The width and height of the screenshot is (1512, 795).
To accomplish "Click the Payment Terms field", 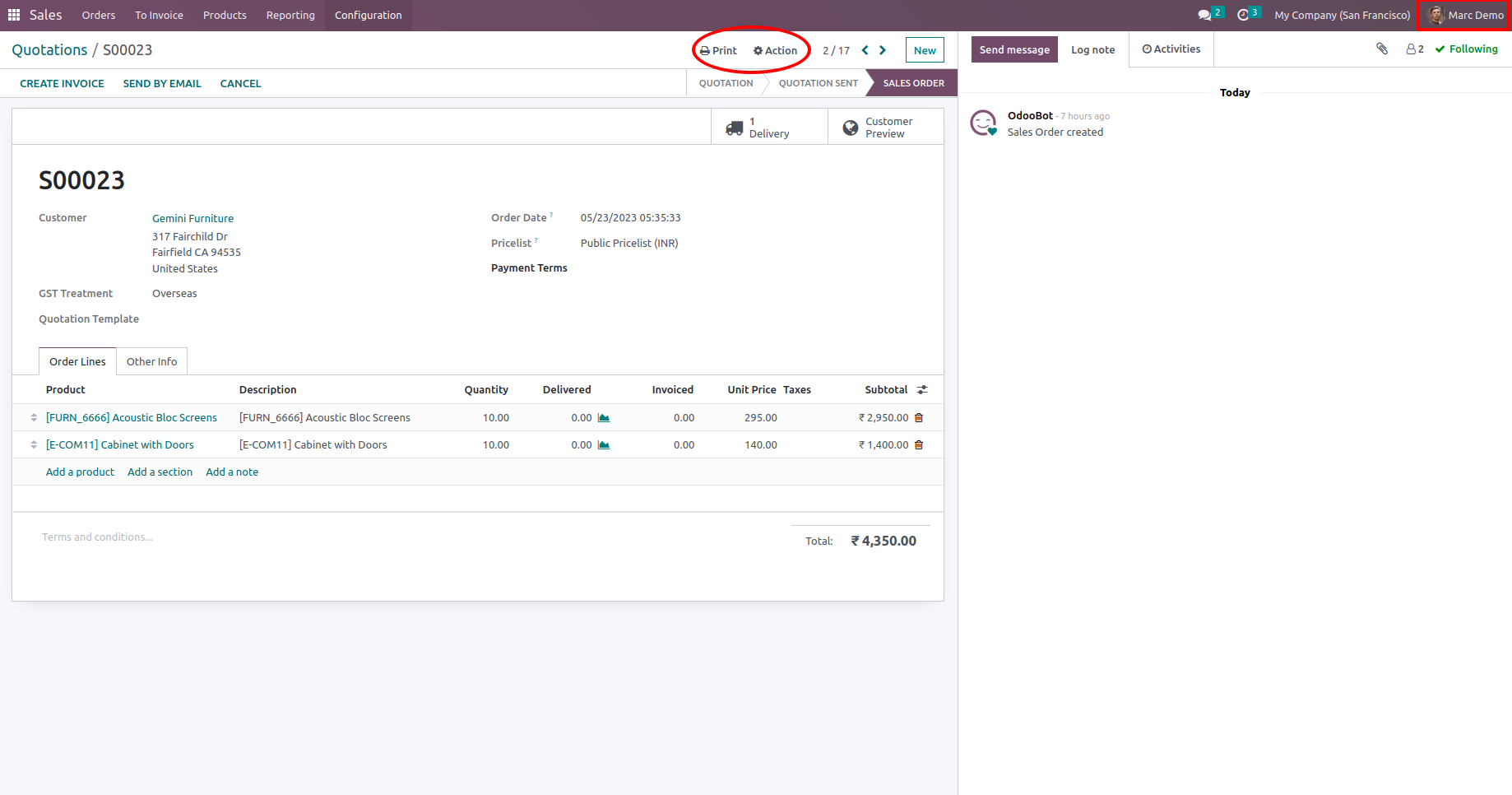I will tap(529, 268).
